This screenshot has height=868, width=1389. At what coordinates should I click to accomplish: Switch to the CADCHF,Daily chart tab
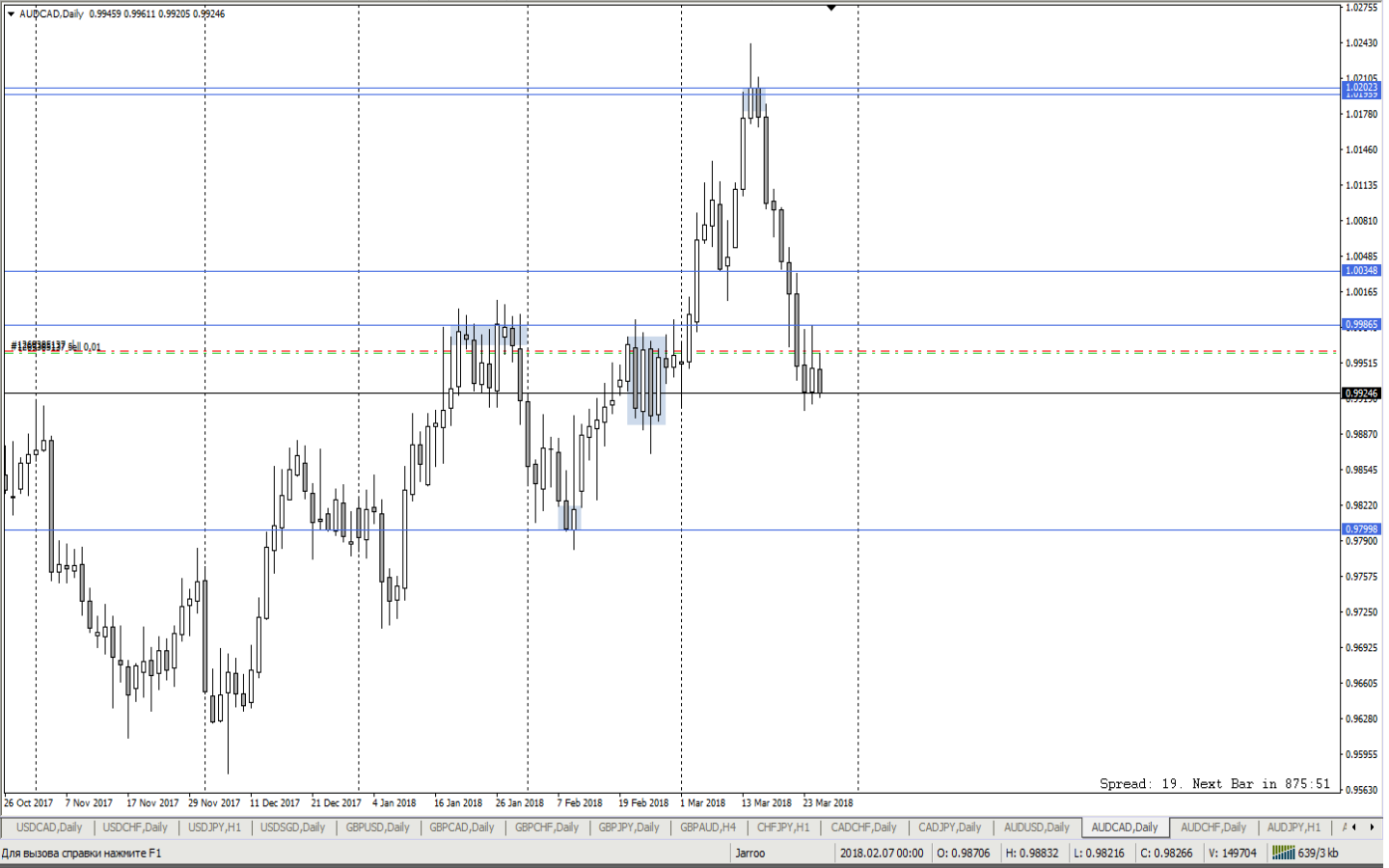click(x=863, y=827)
